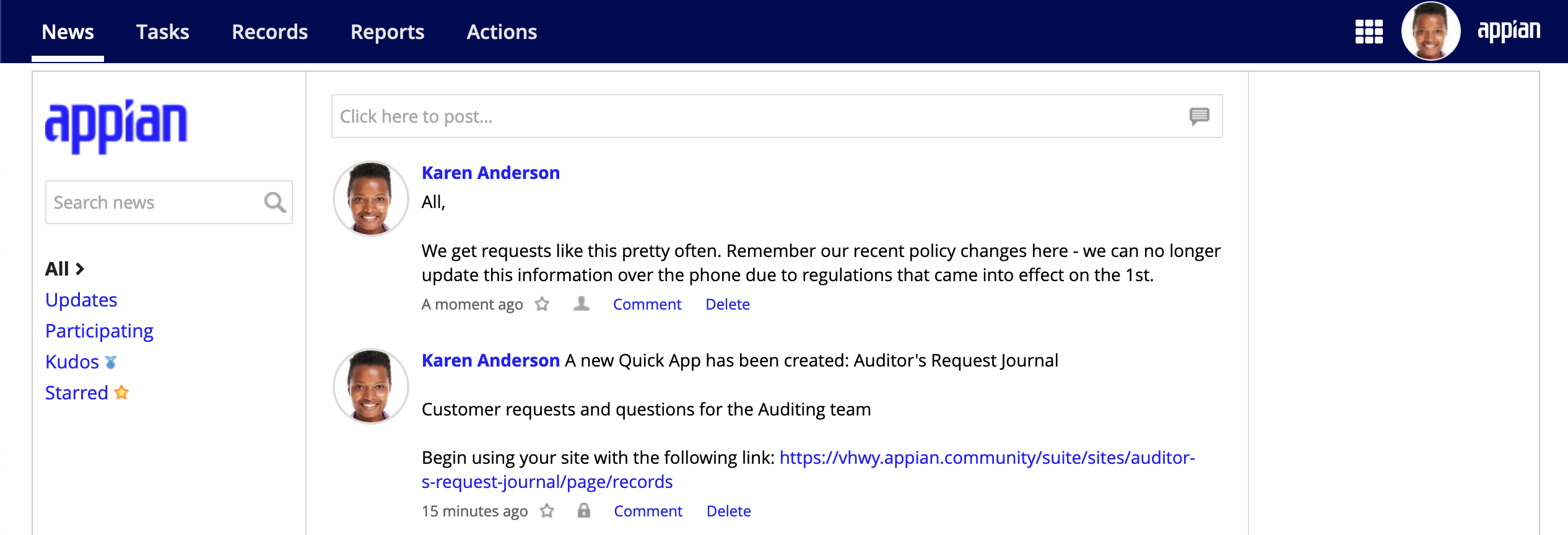1568x535 pixels.
Task: Select the All news filter
Action: coord(64,269)
